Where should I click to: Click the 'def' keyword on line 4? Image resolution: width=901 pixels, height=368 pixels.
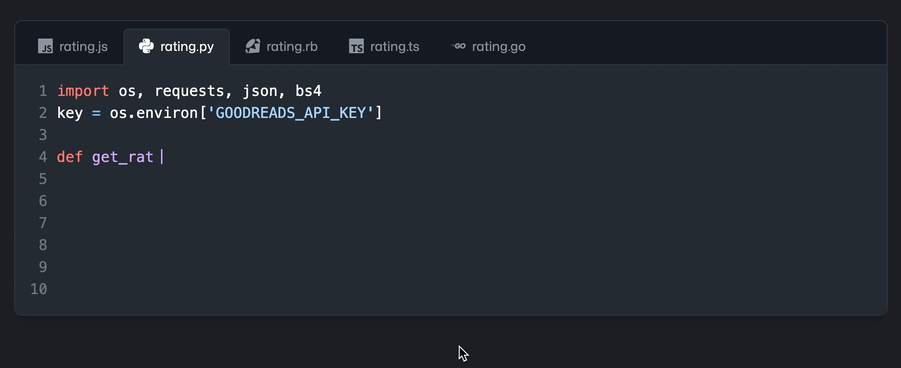pyautogui.click(x=70, y=157)
